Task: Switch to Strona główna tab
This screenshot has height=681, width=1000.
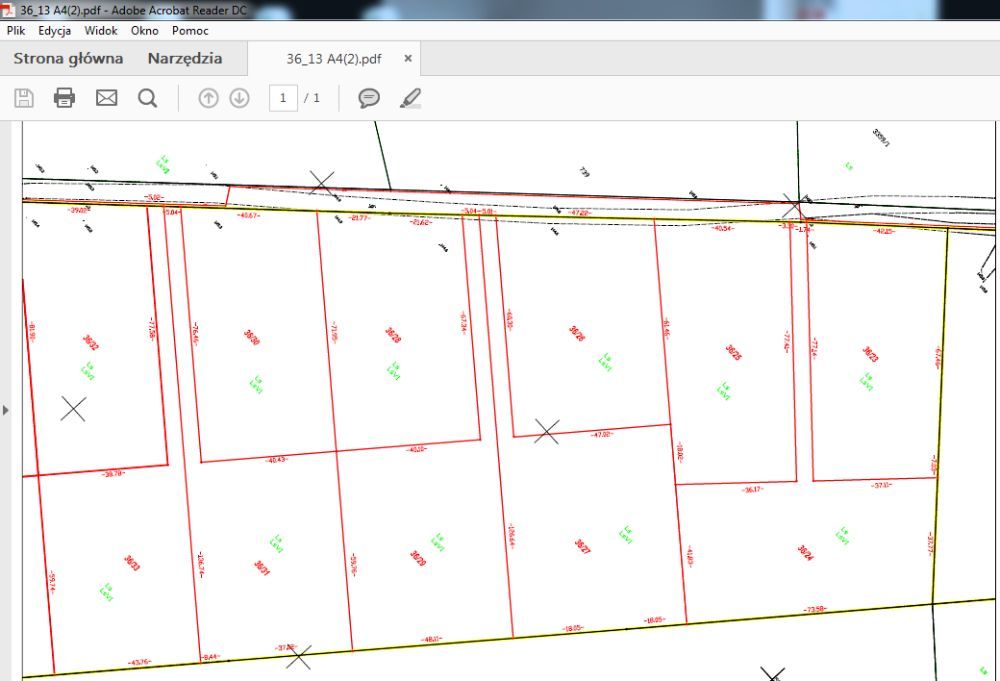Action: [x=68, y=59]
